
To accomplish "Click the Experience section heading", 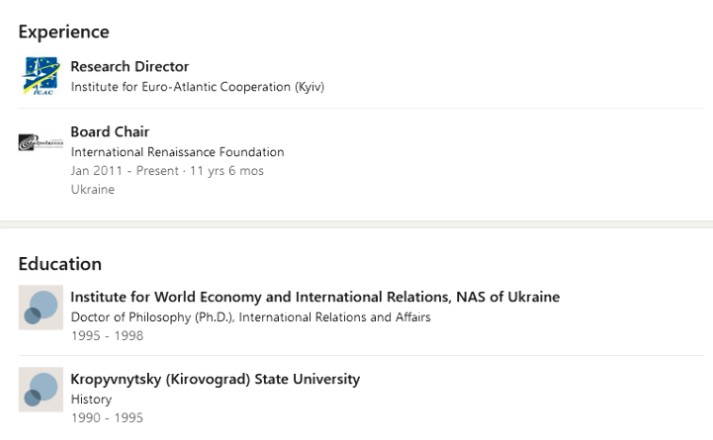I will coord(64,32).
